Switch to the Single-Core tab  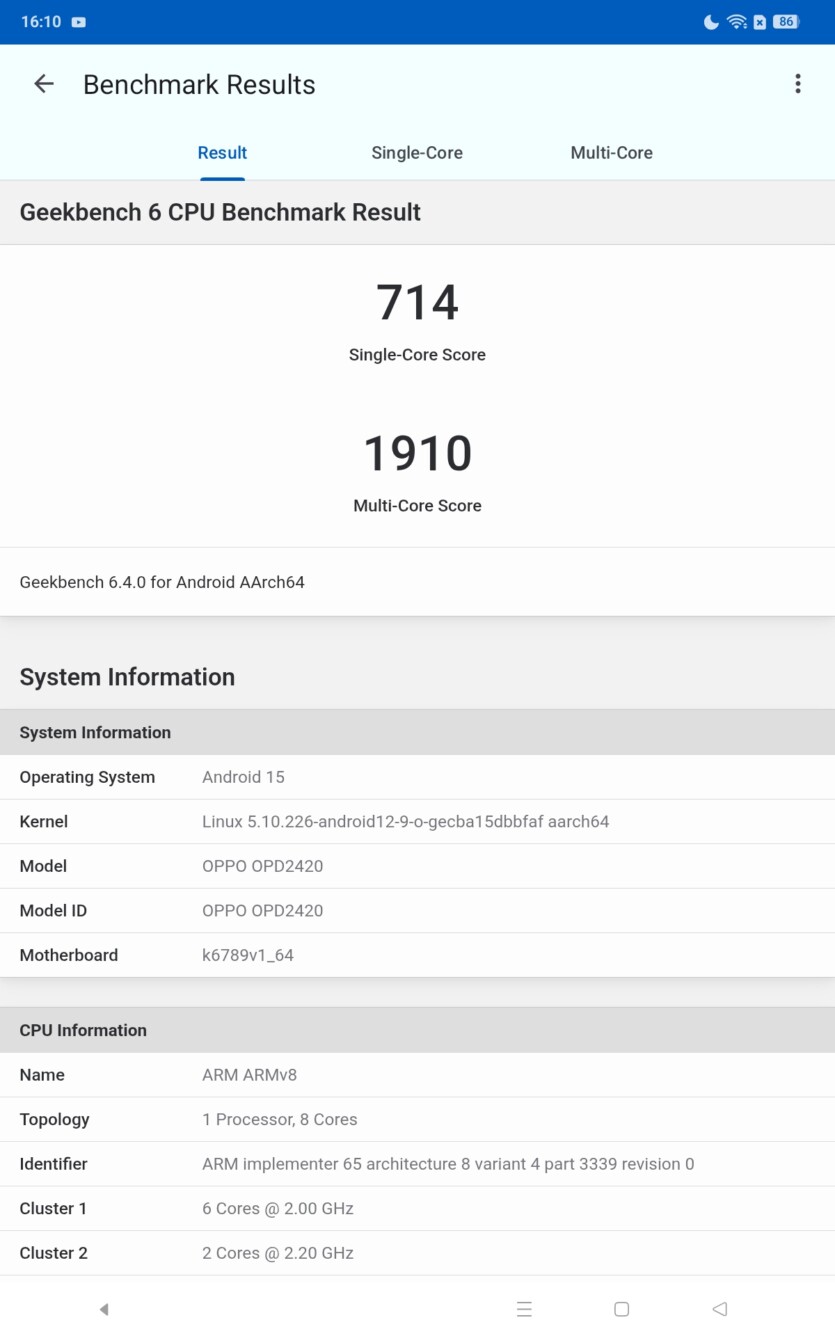click(416, 153)
